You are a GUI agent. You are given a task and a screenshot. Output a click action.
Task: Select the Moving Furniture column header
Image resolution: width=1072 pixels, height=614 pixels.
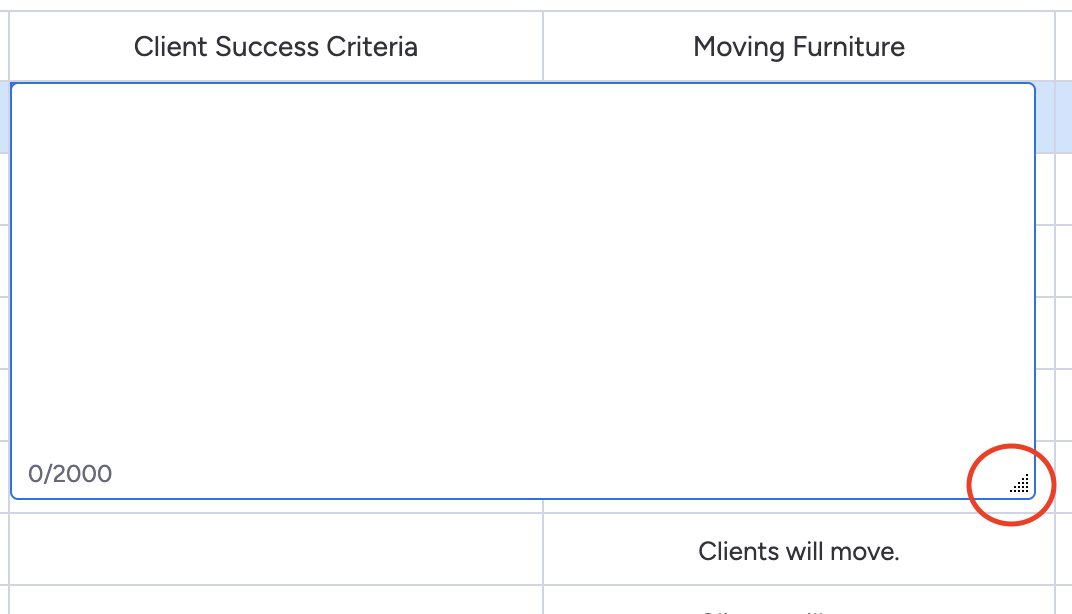pos(798,46)
